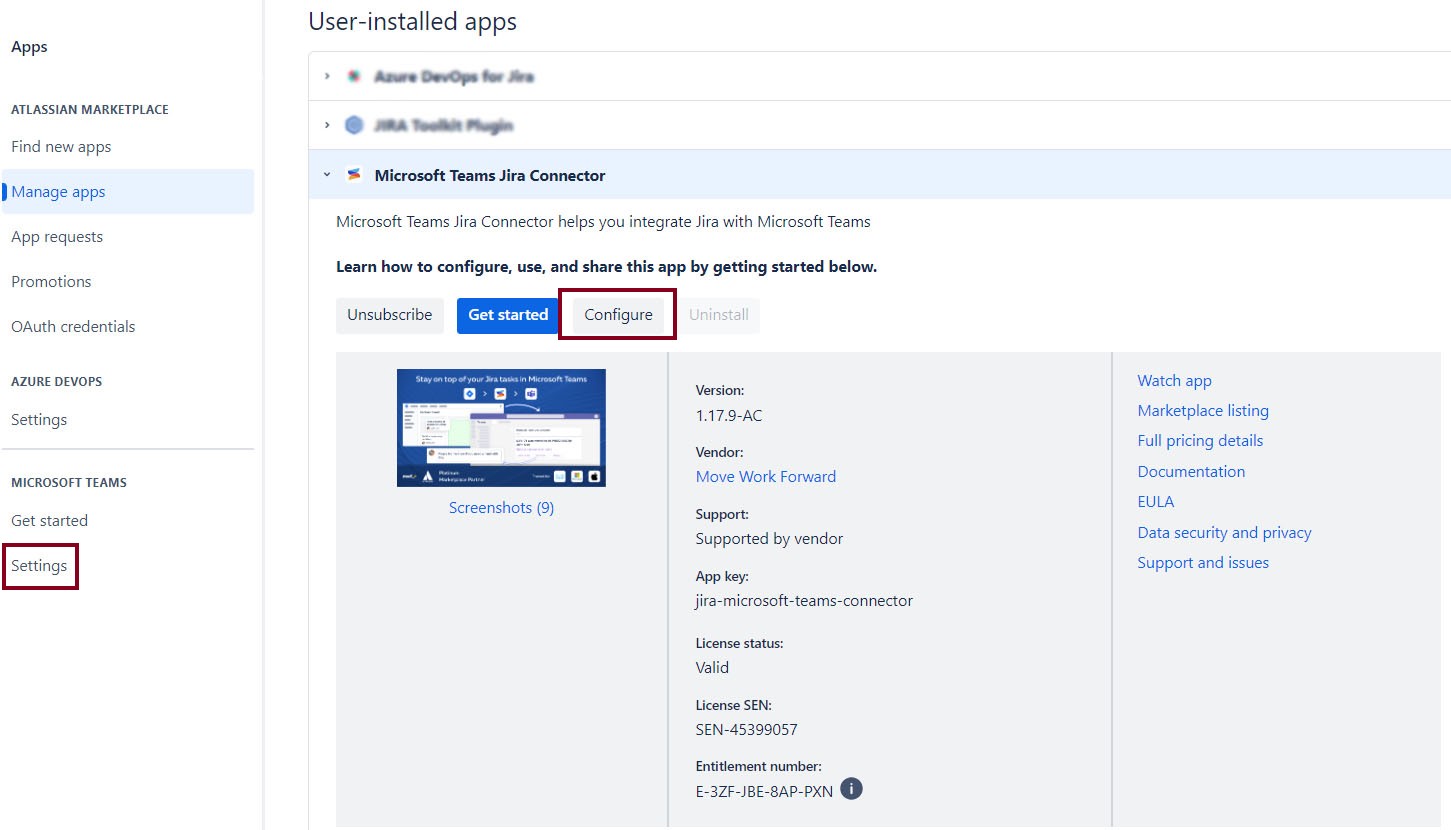Open OAuth credentials page
Viewport: 1451px width, 830px height.
(x=73, y=327)
